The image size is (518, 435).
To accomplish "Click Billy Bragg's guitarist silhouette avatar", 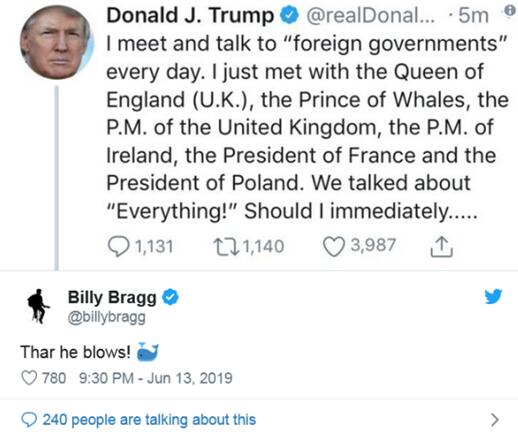I will click(39, 306).
